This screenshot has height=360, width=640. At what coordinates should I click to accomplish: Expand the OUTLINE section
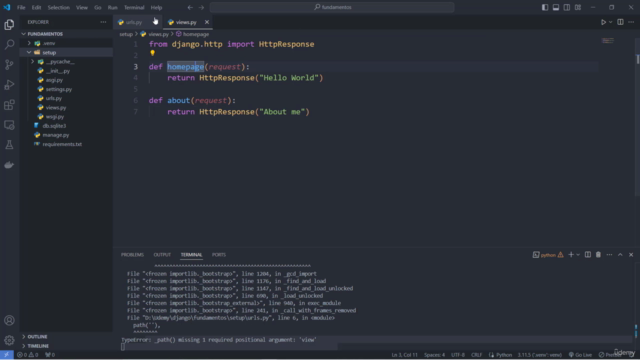pos(24,337)
